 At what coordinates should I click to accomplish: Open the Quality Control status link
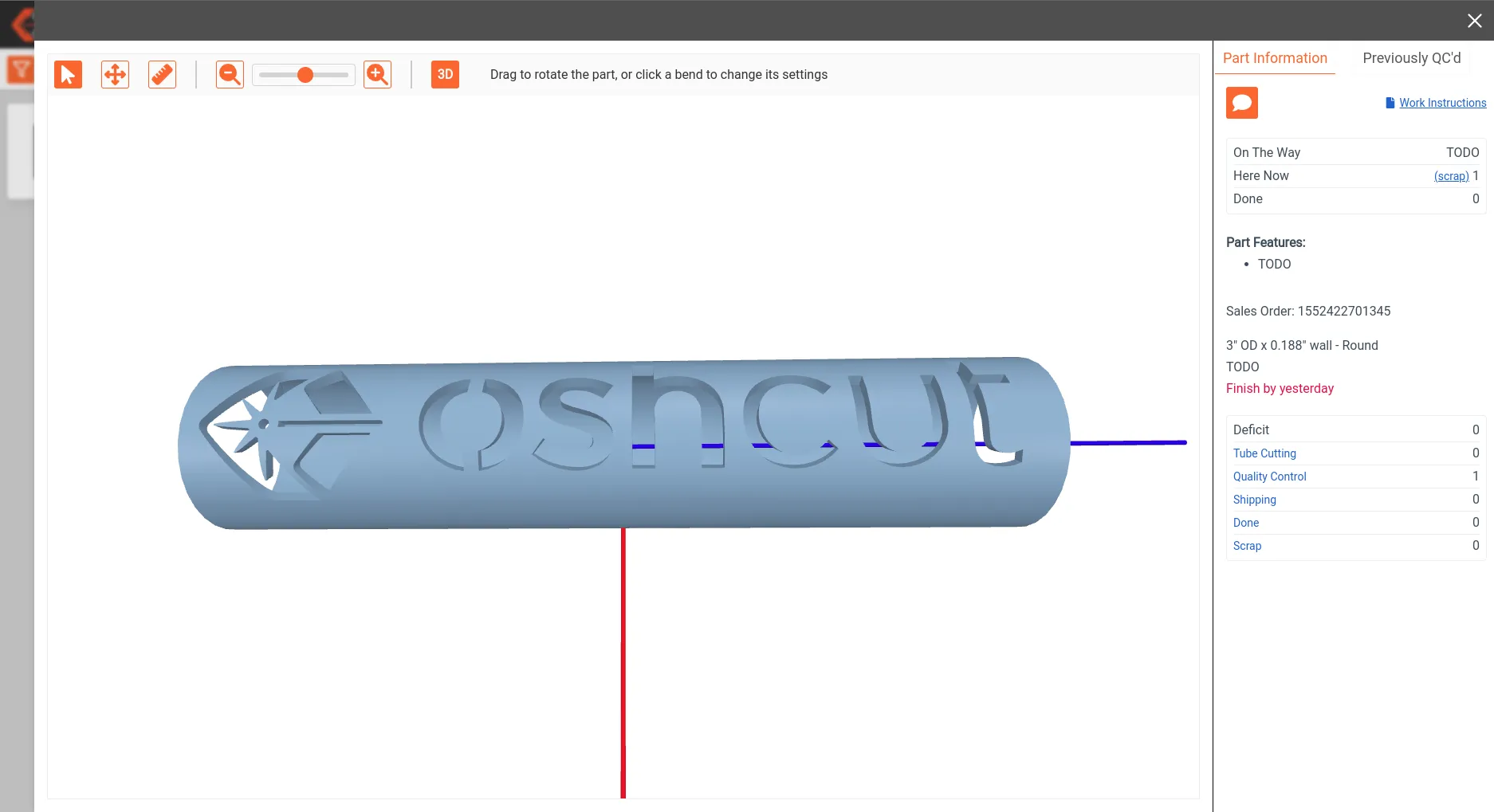tap(1269, 477)
